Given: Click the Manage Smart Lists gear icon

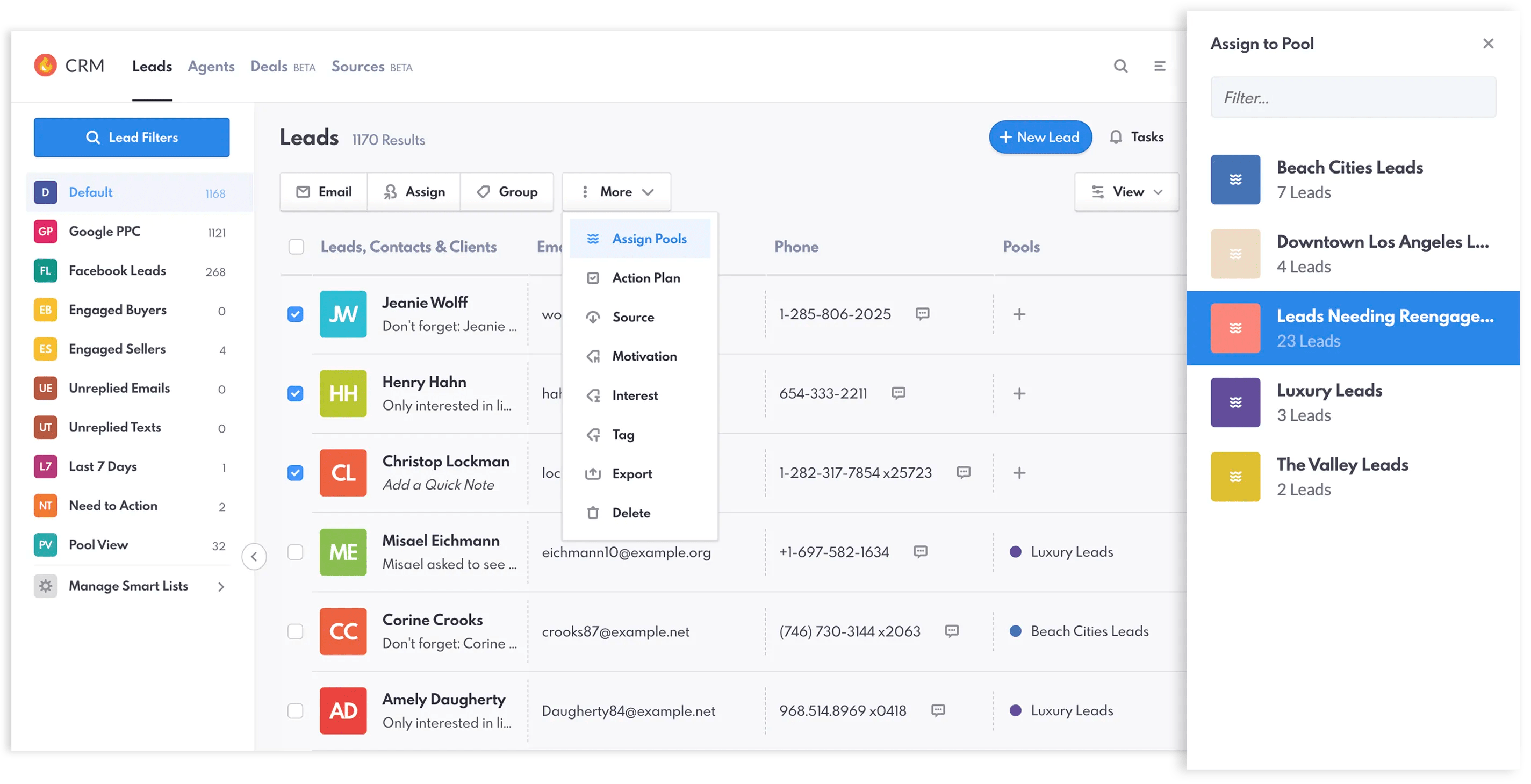Looking at the screenshot, I should coord(46,586).
